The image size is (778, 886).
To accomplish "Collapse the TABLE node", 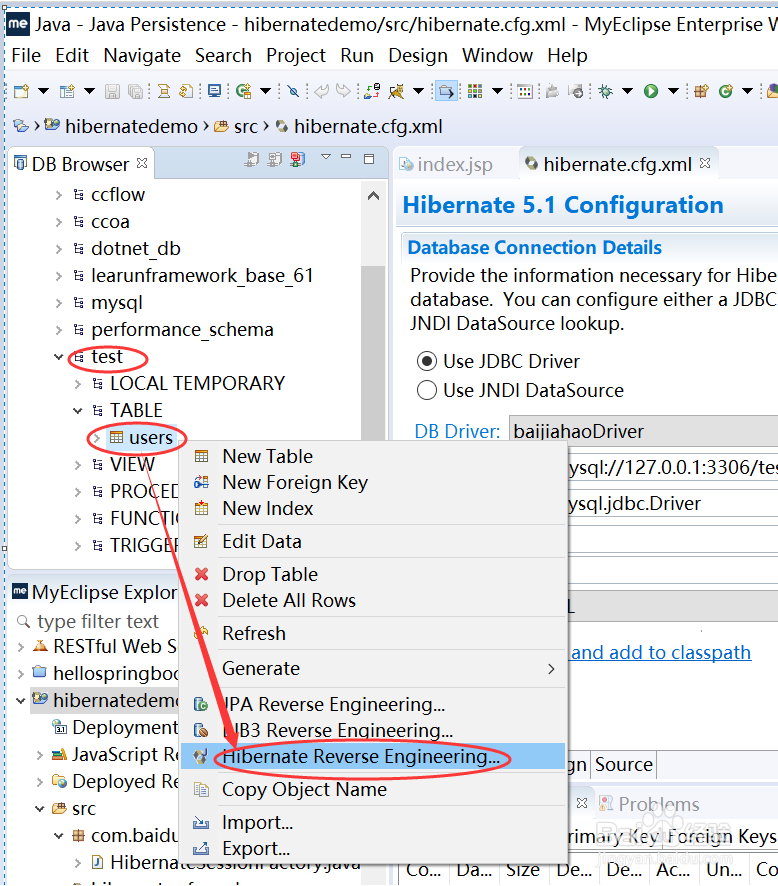I will click(78, 411).
